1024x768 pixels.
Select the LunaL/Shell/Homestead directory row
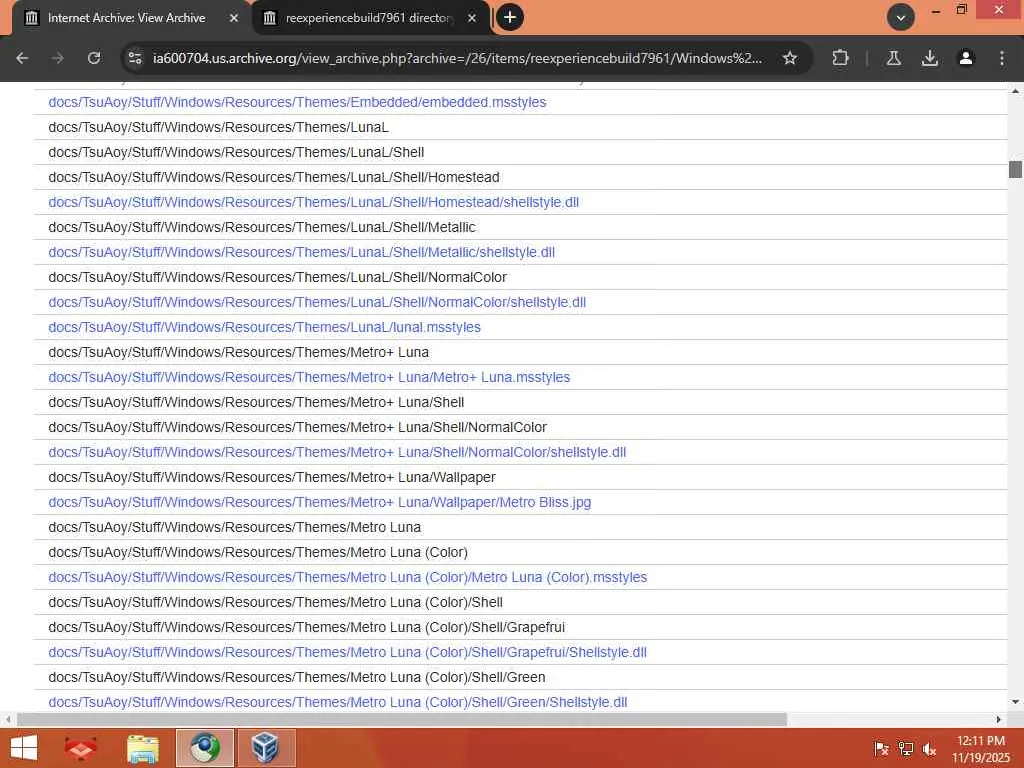520,177
